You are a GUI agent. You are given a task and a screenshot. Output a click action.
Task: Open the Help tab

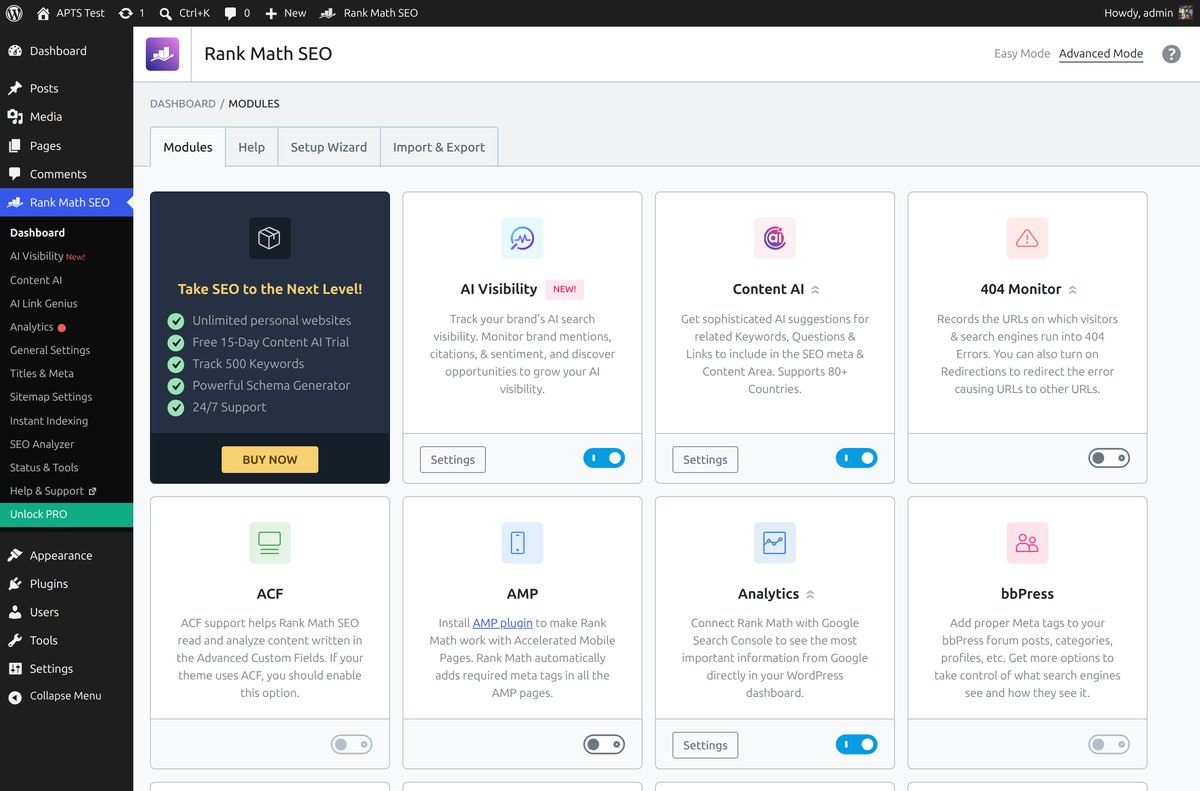251,147
